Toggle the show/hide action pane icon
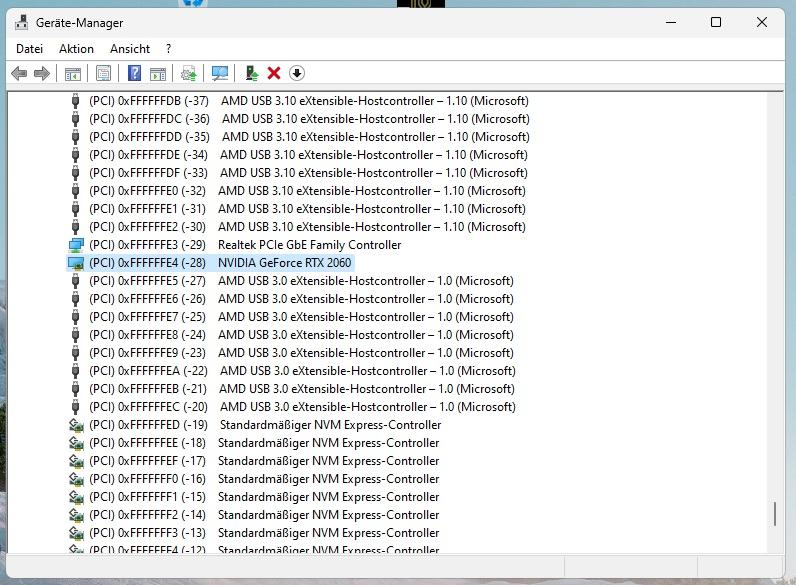The image size is (796, 585). (158, 74)
